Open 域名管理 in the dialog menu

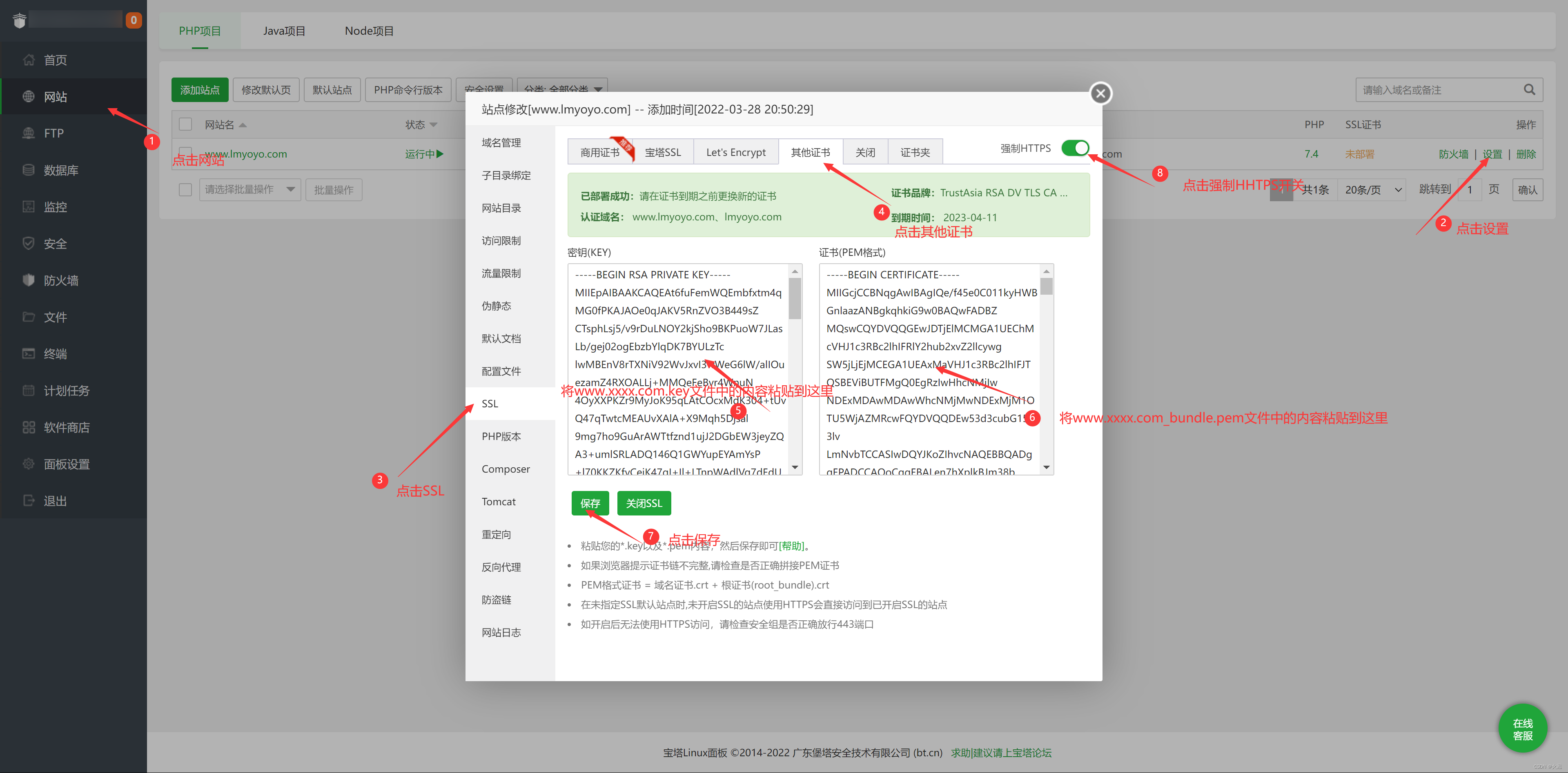510,142
